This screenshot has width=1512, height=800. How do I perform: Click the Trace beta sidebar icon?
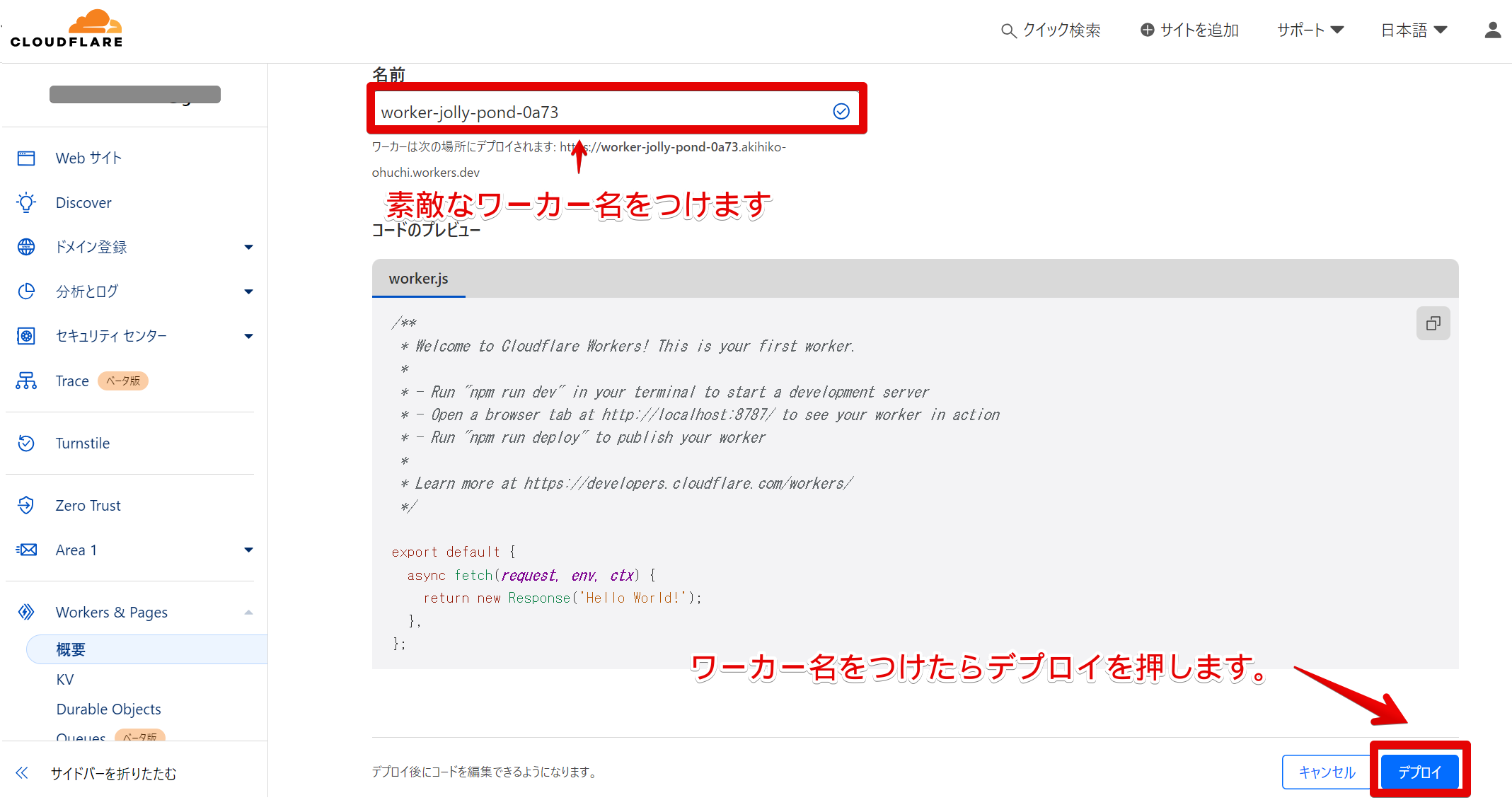point(26,381)
